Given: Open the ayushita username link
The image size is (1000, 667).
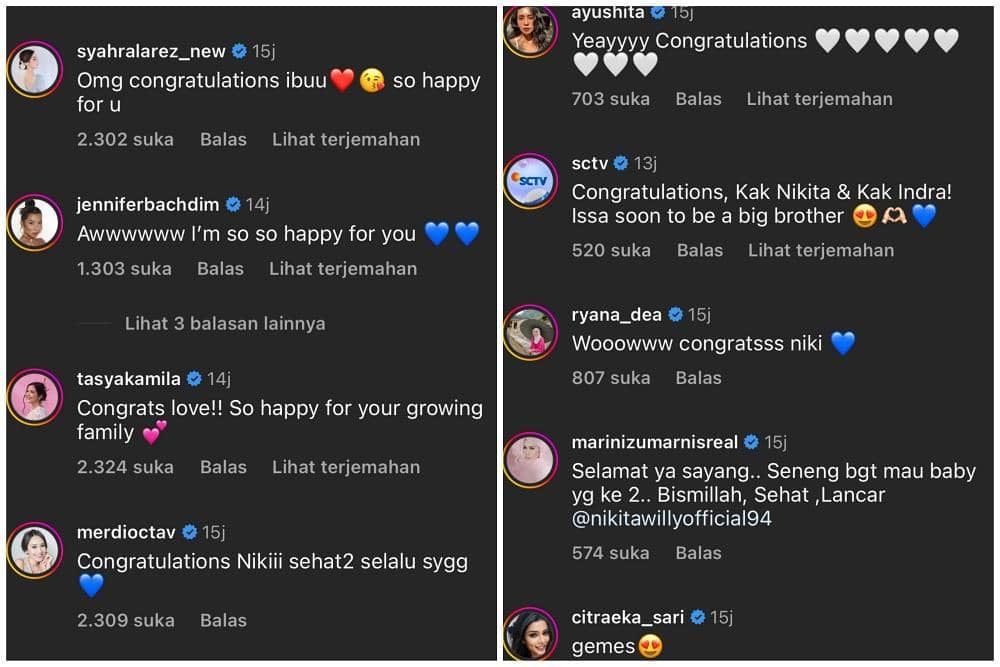Looking at the screenshot, I should pos(606,13).
